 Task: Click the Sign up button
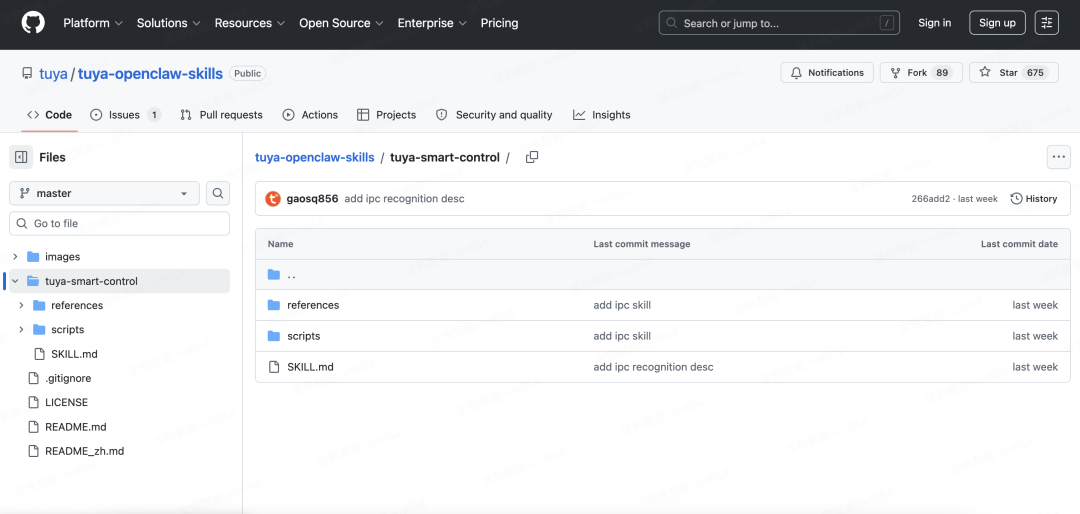pyautogui.click(x=997, y=23)
